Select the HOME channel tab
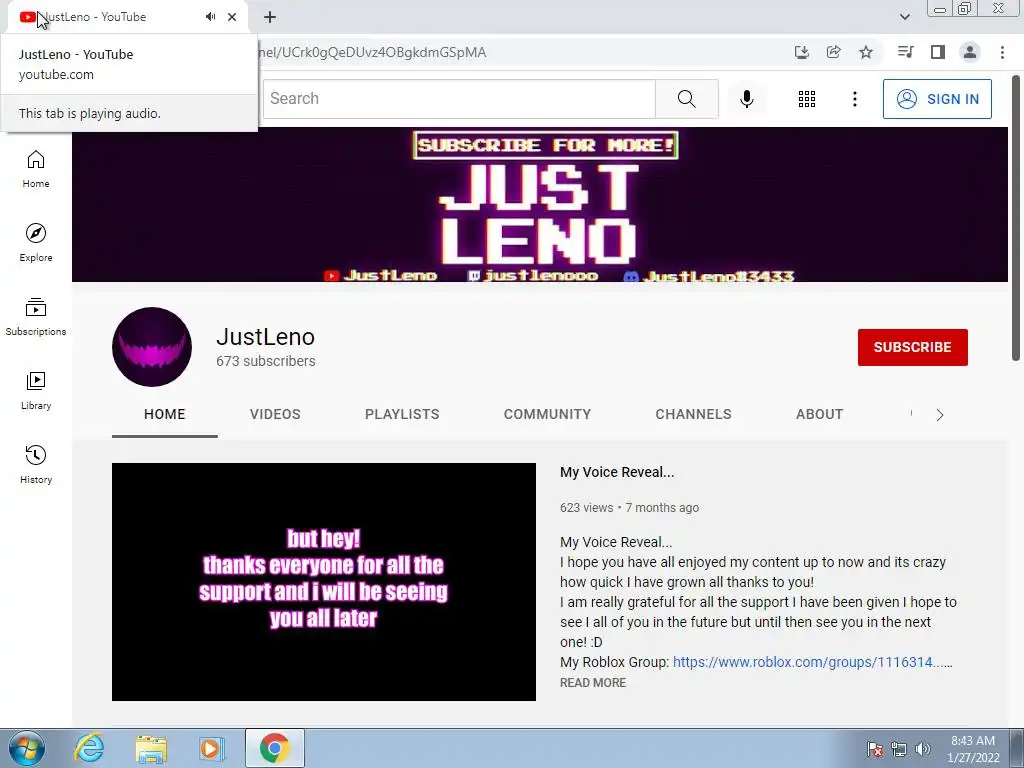 tap(165, 414)
